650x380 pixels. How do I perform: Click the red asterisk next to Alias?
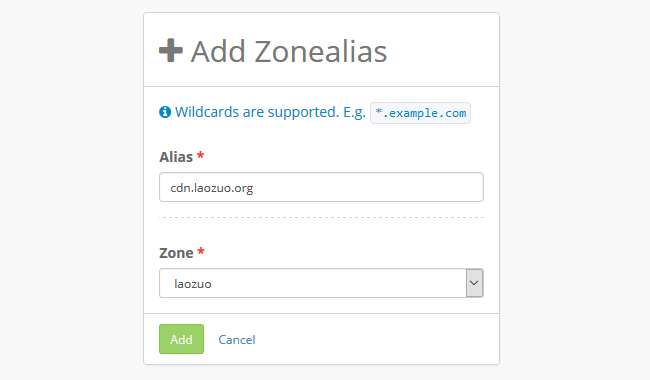click(x=201, y=155)
